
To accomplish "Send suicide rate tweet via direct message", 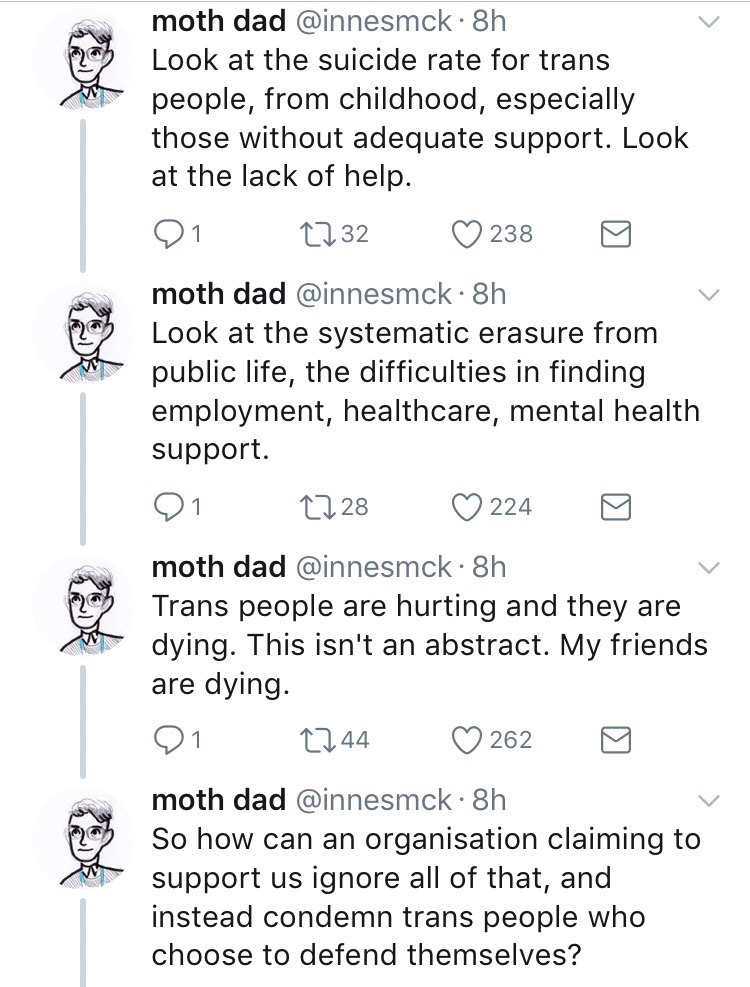I will point(614,234).
